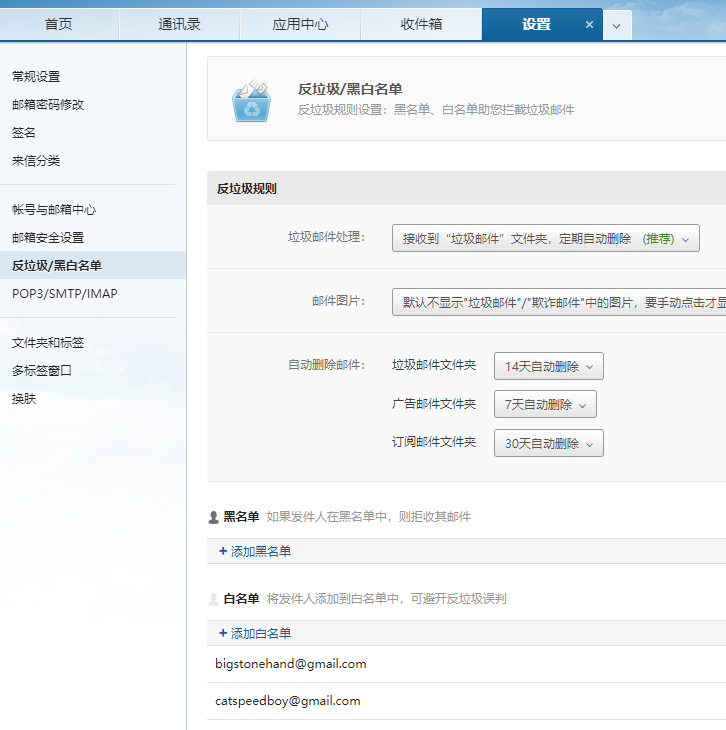The image size is (726, 730).
Task: Open 常规设置 in the sidebar
Action: 36,77
